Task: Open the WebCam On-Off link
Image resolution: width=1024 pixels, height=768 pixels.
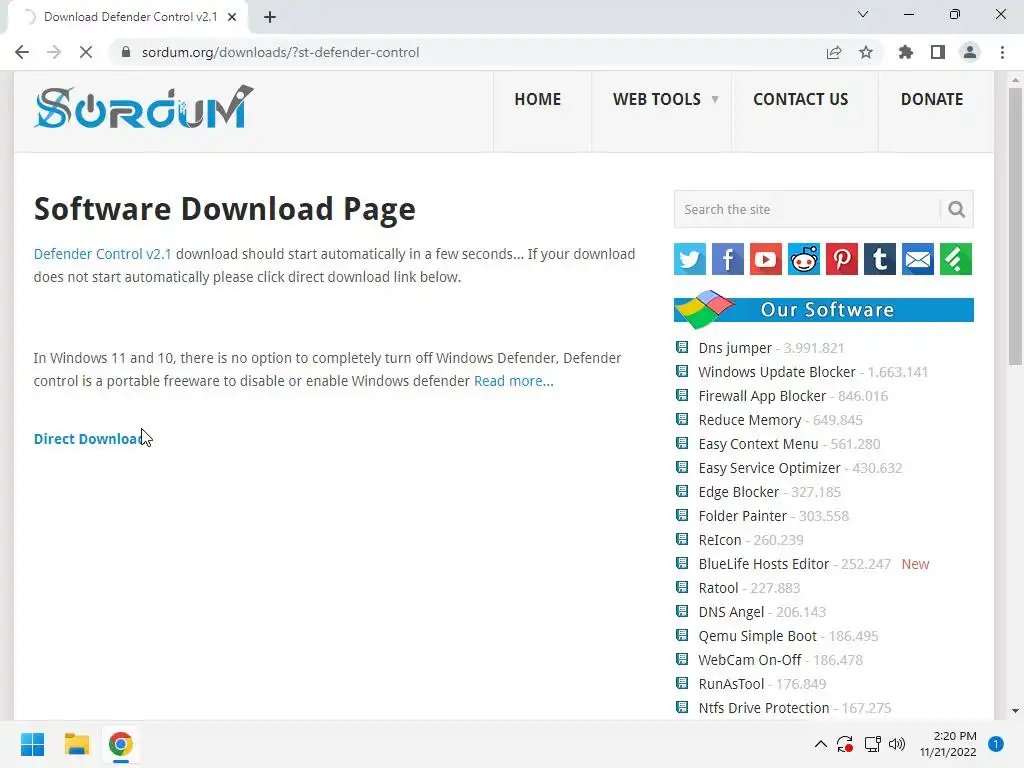Action: pyautogui.click(x=750, y=660)
